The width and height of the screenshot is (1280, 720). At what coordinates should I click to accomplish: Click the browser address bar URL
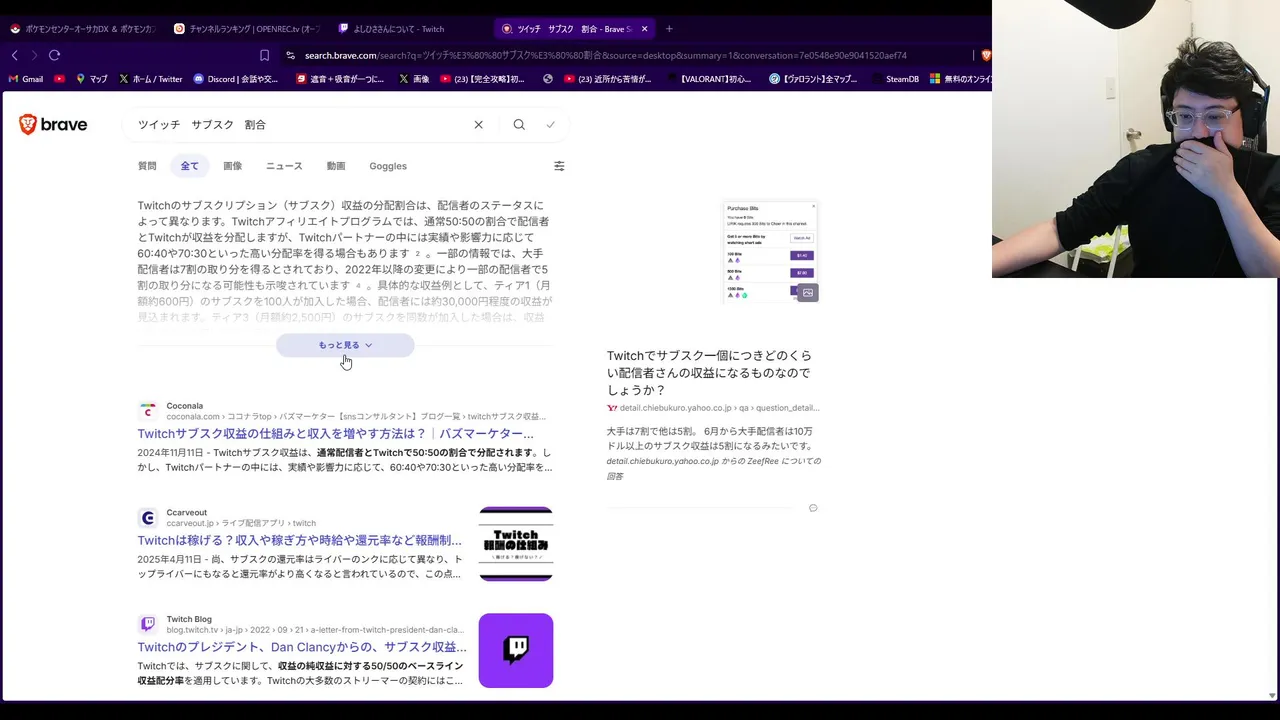coord(605,55)
